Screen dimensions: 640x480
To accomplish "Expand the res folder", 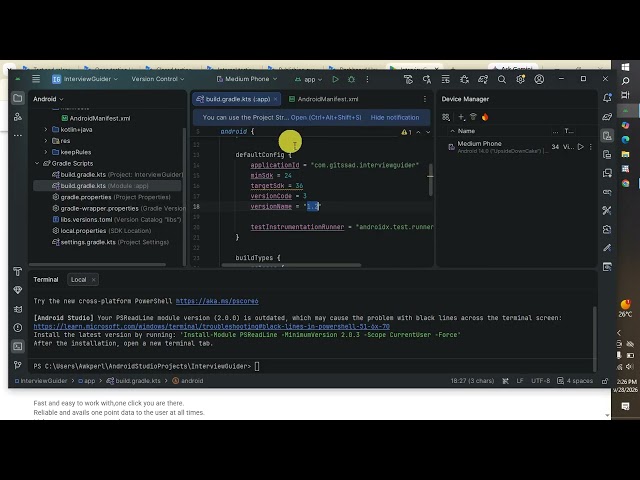I will tap(46, 141).
